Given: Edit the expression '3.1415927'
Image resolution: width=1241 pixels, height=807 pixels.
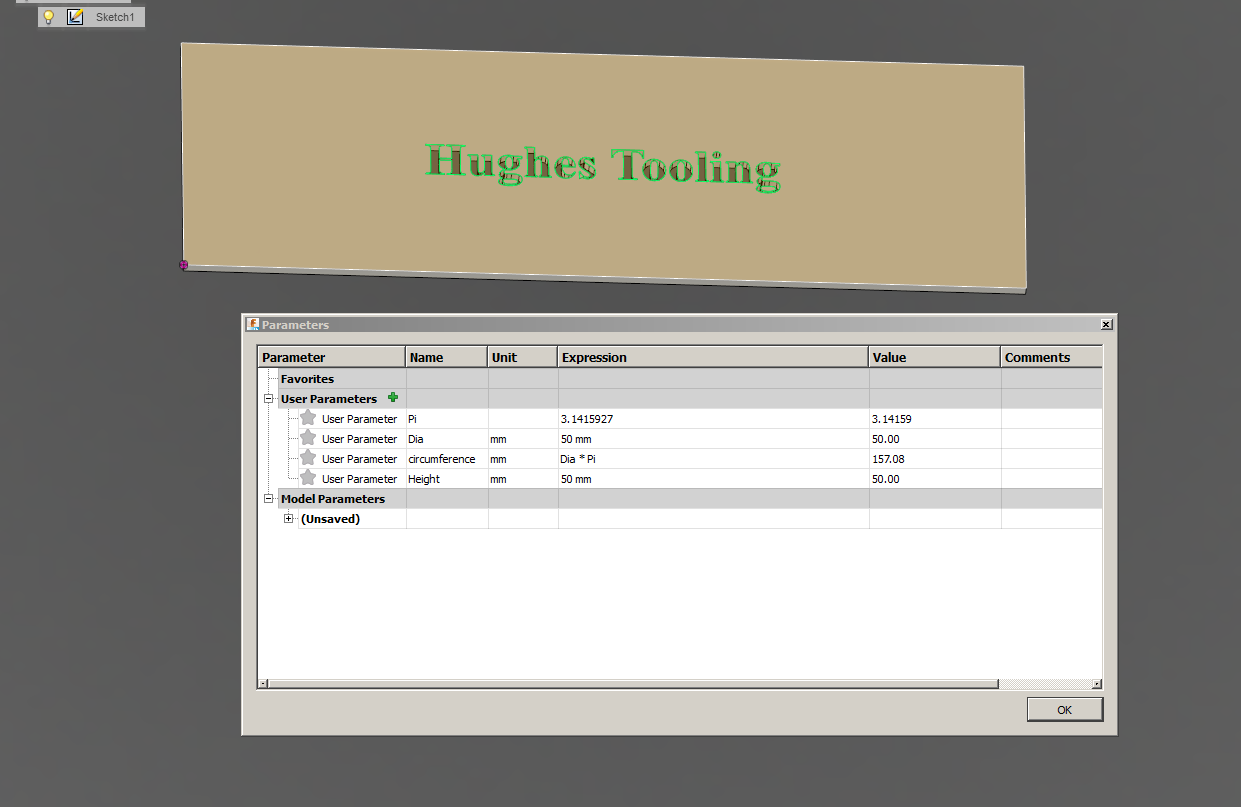Looking at the screenshot, I should click(x=713, y=419).
